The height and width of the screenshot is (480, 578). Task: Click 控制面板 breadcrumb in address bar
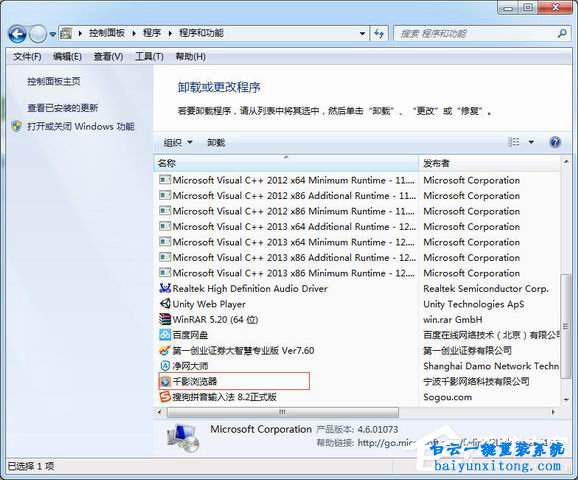107,33
